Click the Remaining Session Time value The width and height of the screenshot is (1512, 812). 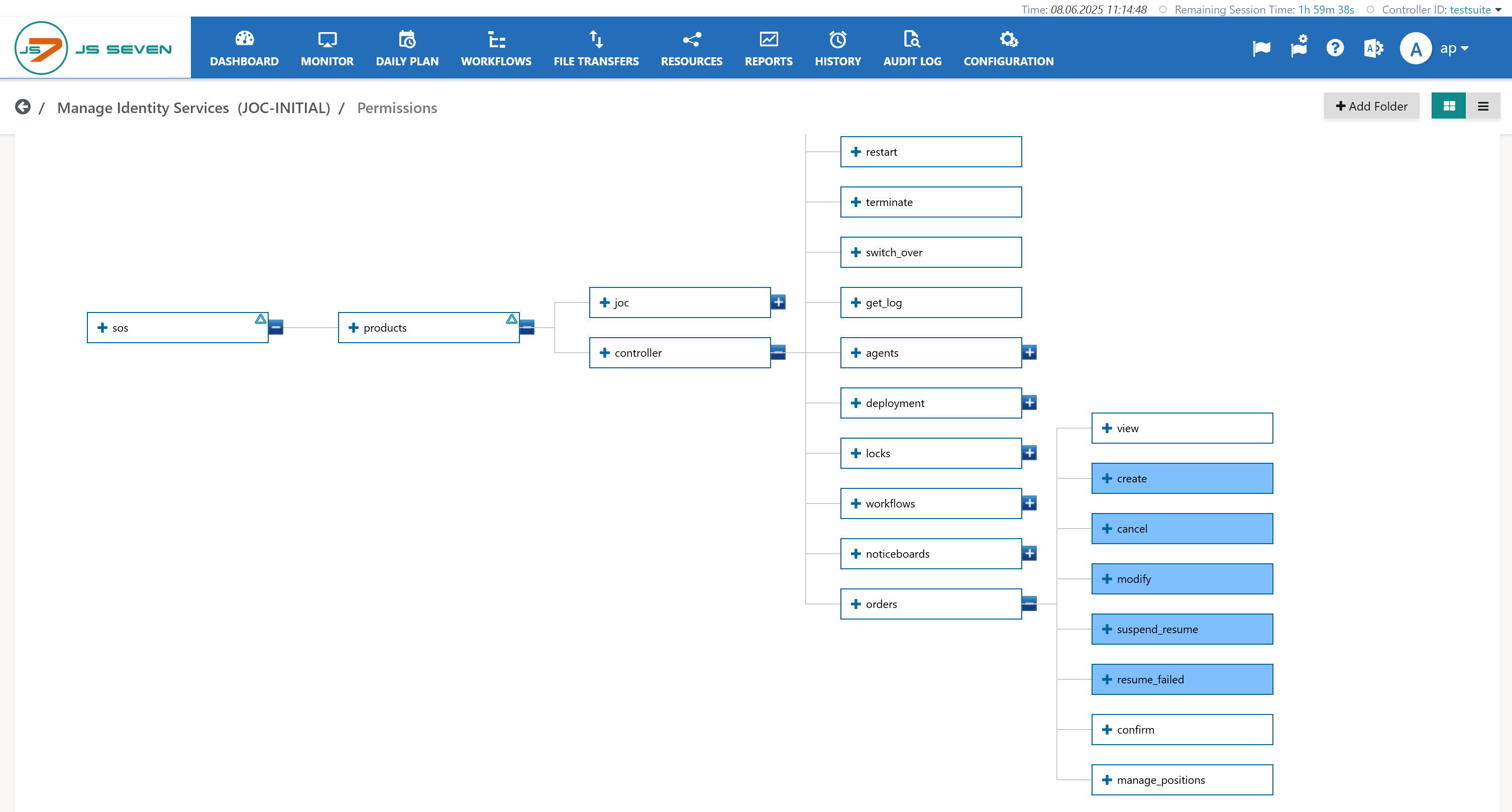[1326, 10]
